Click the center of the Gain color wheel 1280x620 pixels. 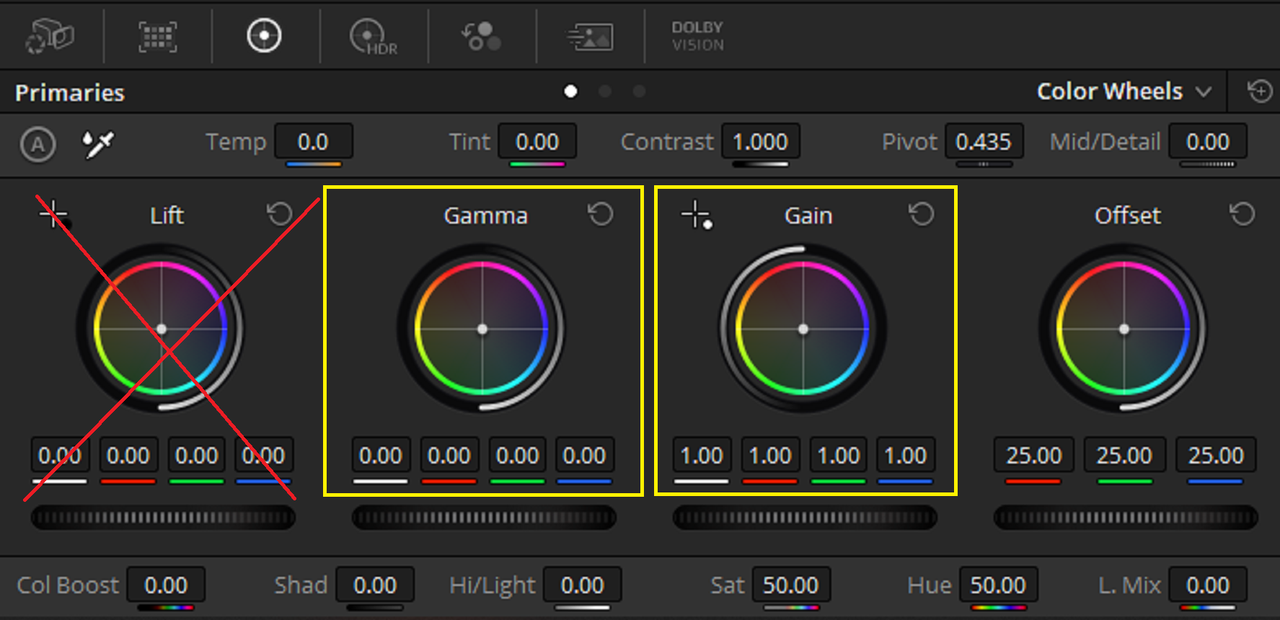tap(803, 329)
